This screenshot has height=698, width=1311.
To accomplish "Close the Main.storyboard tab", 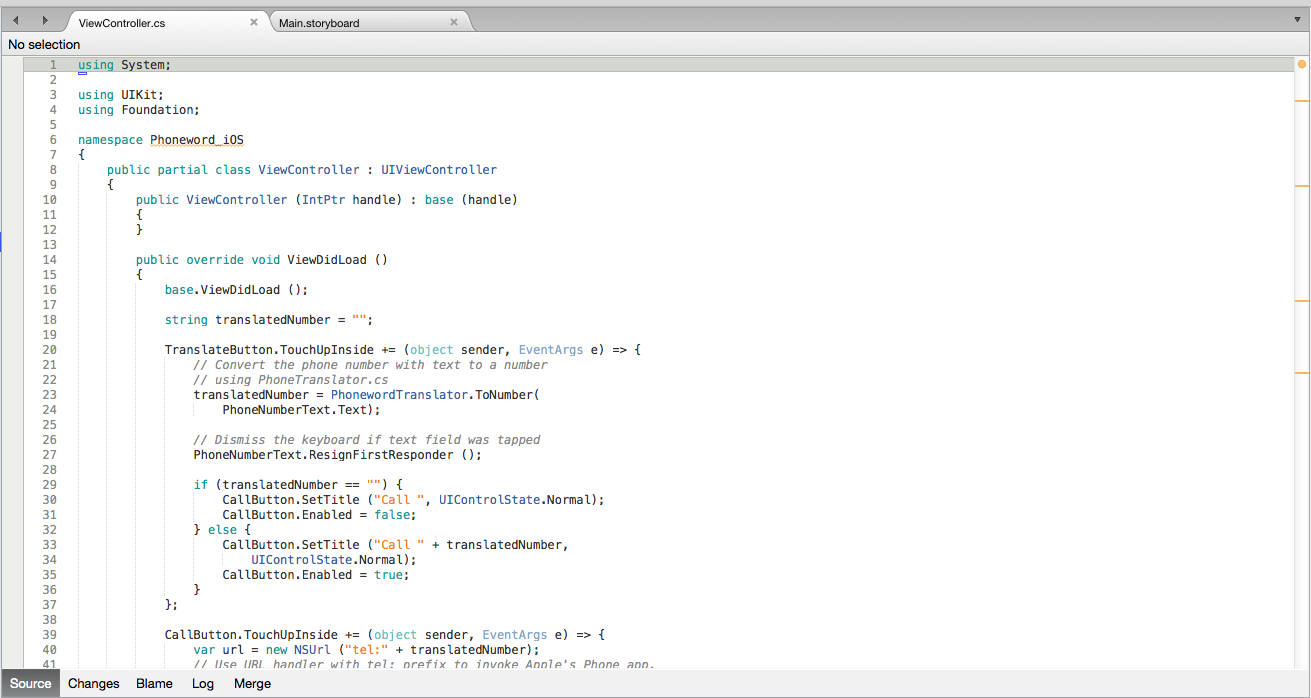I will click(x=454, y=22).
